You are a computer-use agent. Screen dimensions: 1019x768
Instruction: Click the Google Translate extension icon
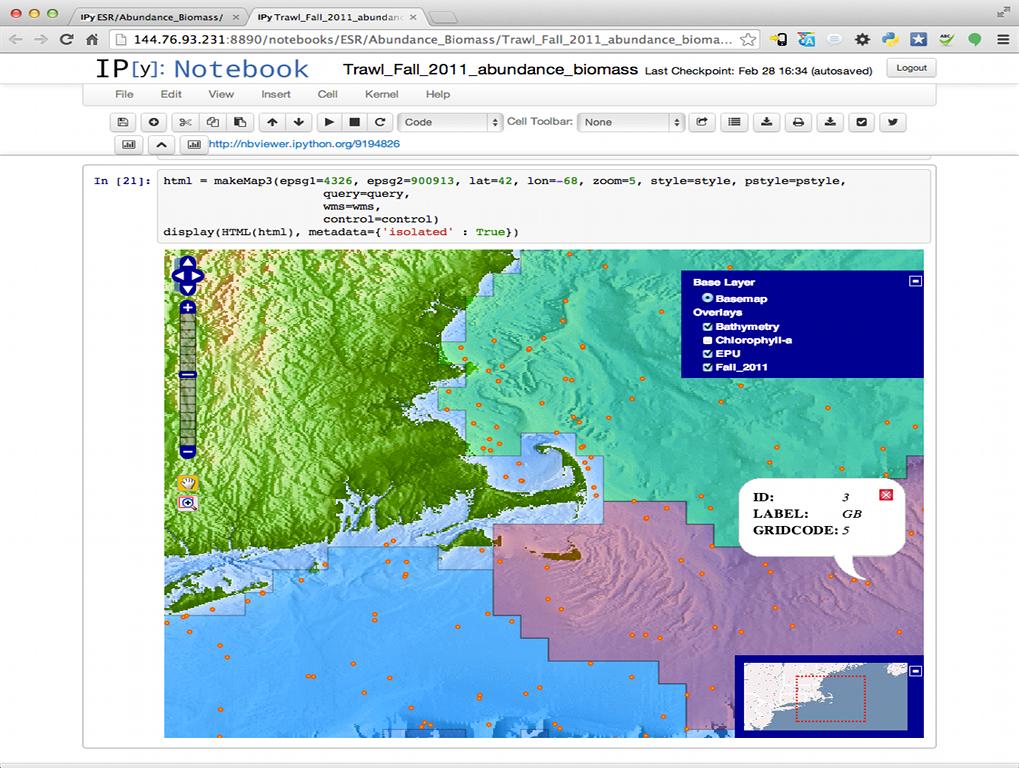(x=806, y=40)
